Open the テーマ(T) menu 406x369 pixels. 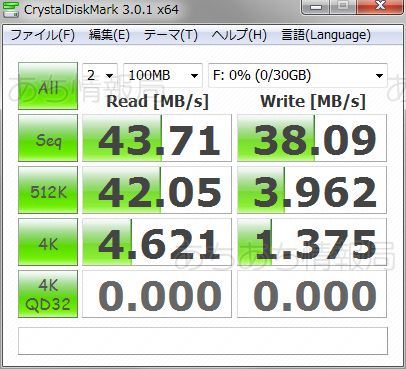171,35
